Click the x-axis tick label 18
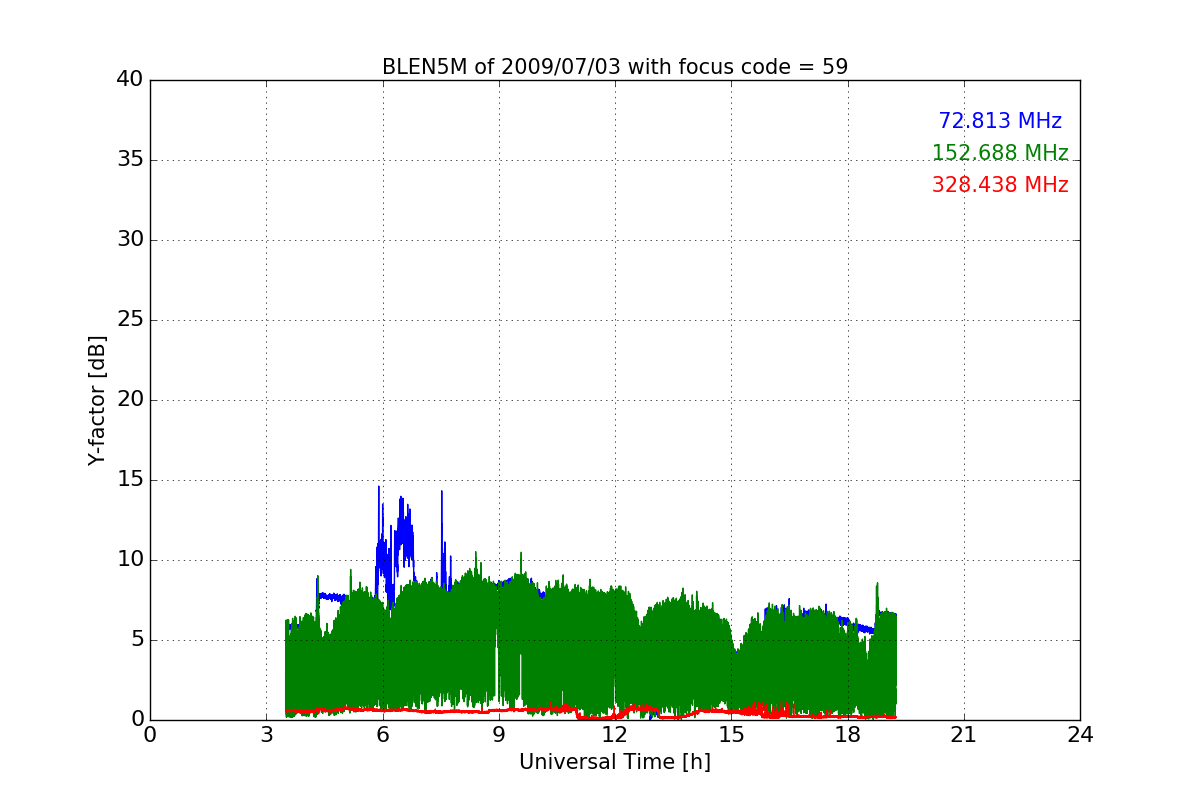 point(848,734)
